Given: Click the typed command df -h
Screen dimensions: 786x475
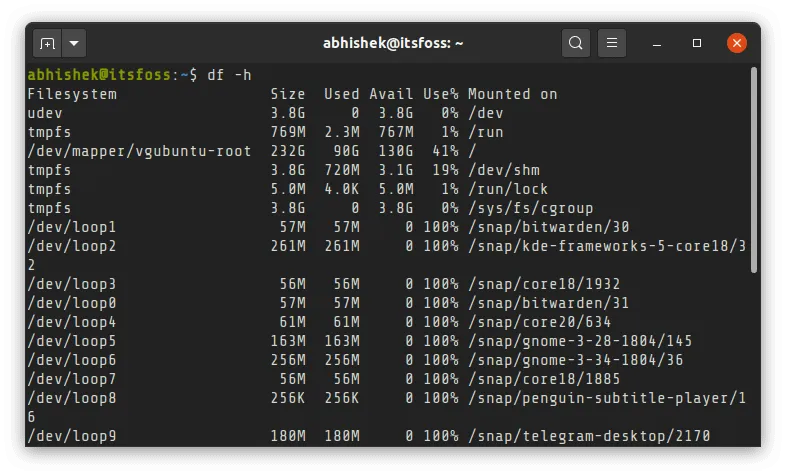Looking at the screenshot, I should tap(229, 75).
